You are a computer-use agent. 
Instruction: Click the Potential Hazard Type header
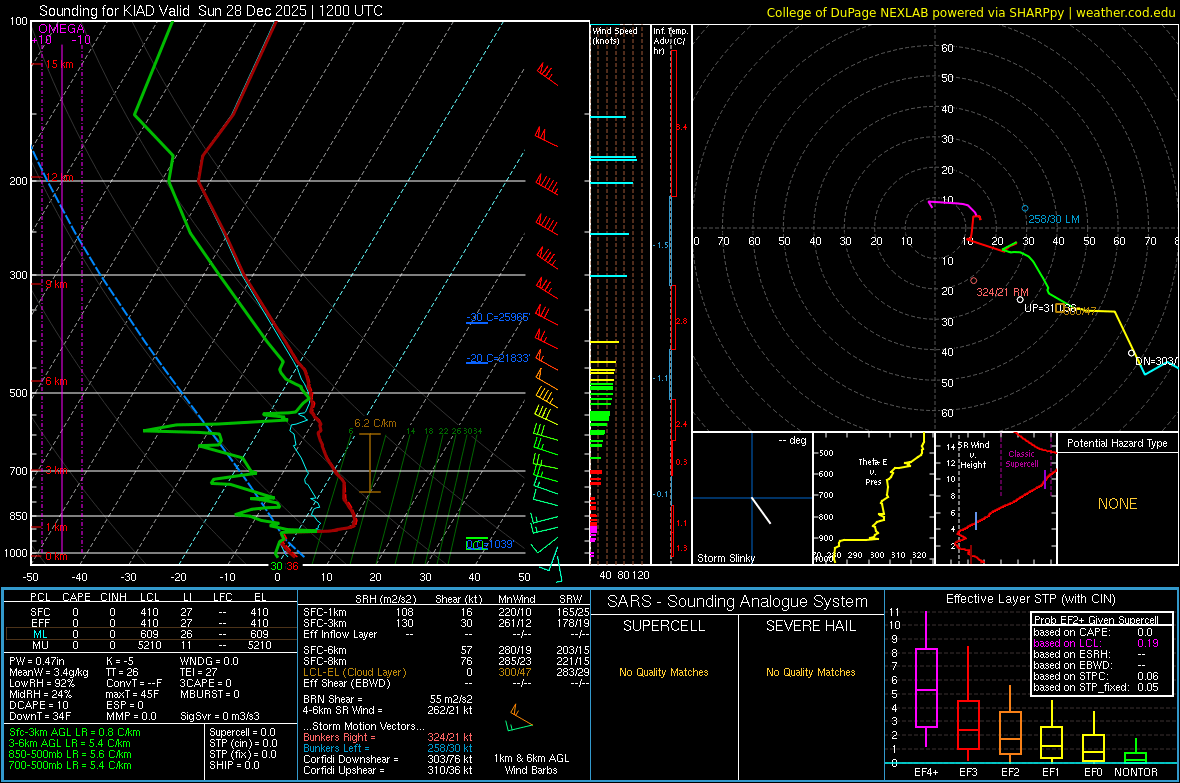(1117, 443)
